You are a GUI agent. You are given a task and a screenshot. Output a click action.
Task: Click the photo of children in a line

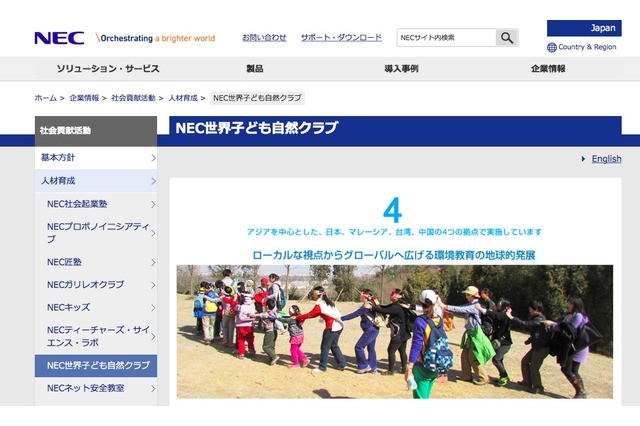click(395, 331)
